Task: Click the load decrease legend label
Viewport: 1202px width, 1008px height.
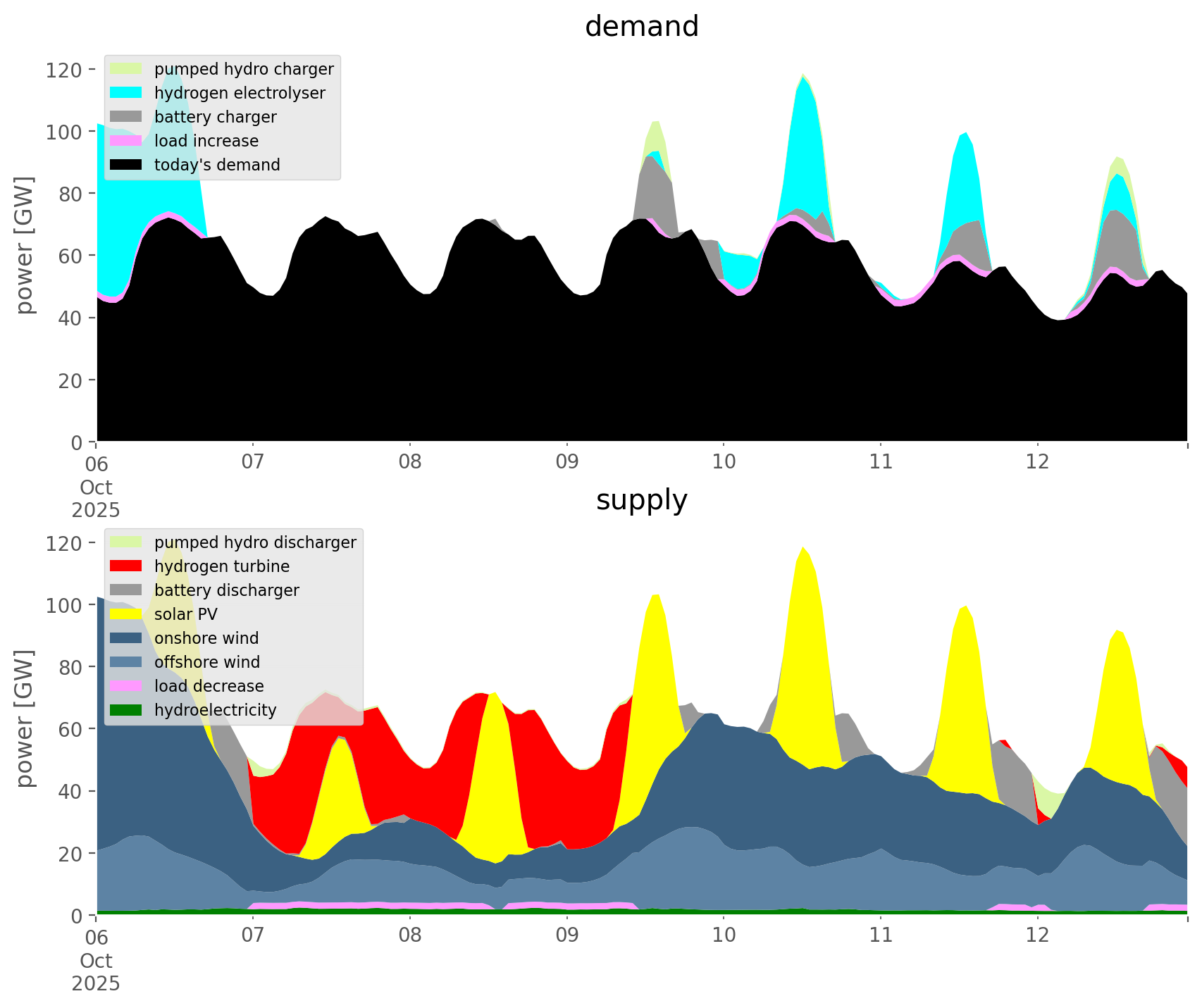Action: (x=209, y=686)
